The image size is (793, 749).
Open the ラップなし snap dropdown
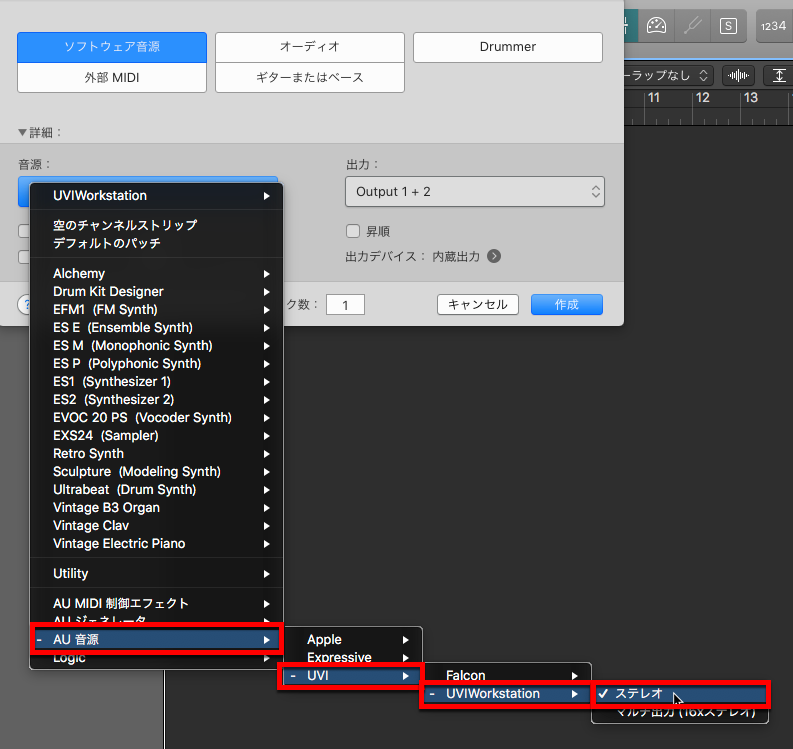click(669, 76)
